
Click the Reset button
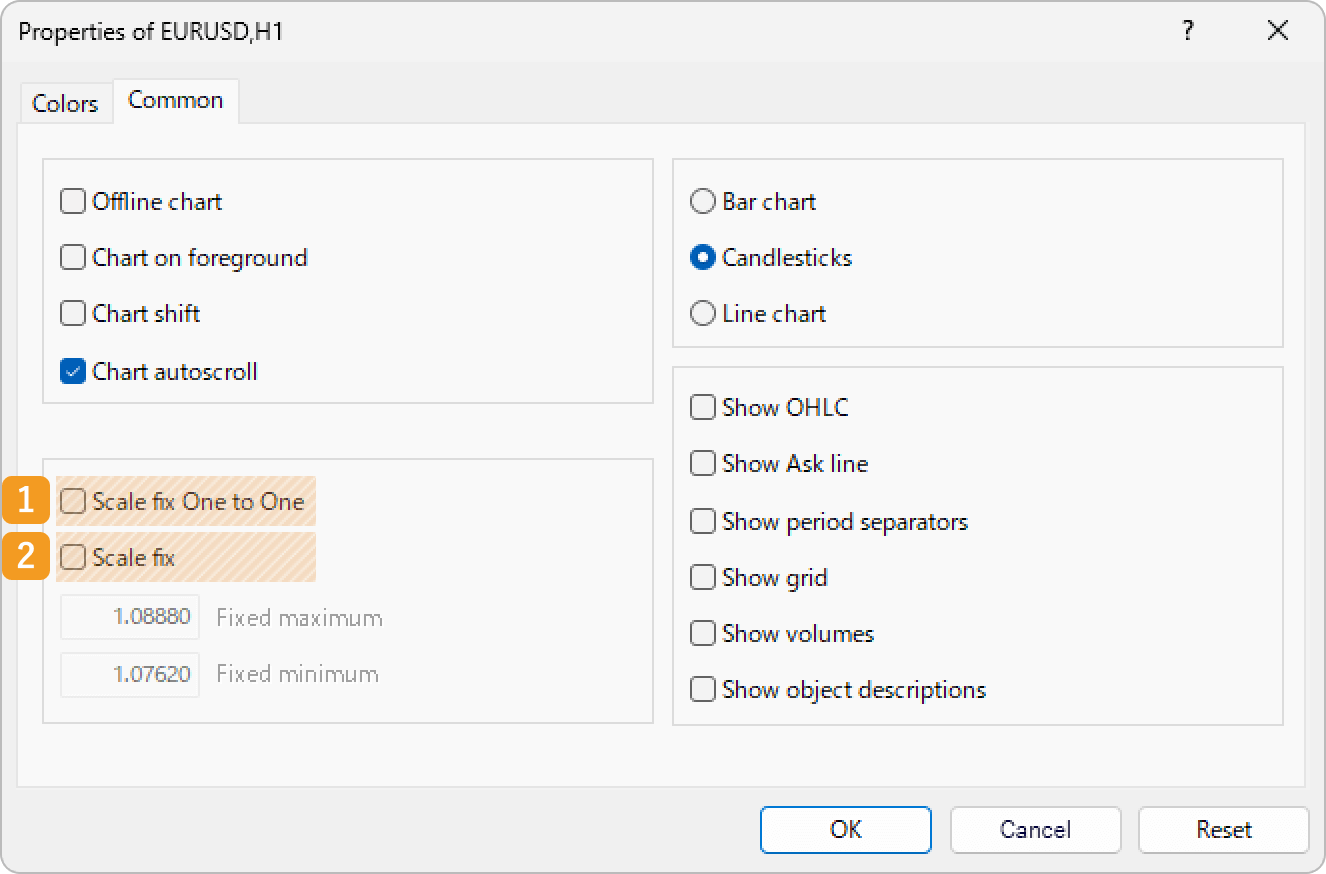1223,830
